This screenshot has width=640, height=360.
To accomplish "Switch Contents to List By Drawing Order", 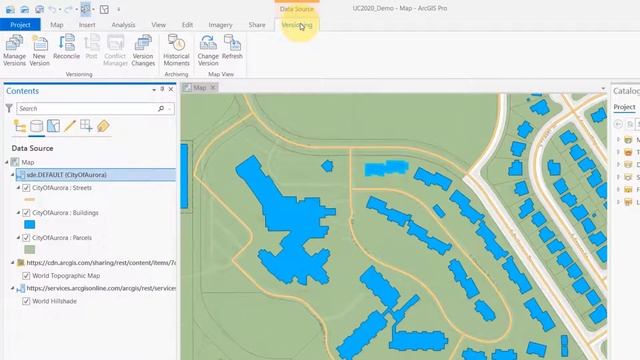I will [20, 126].
